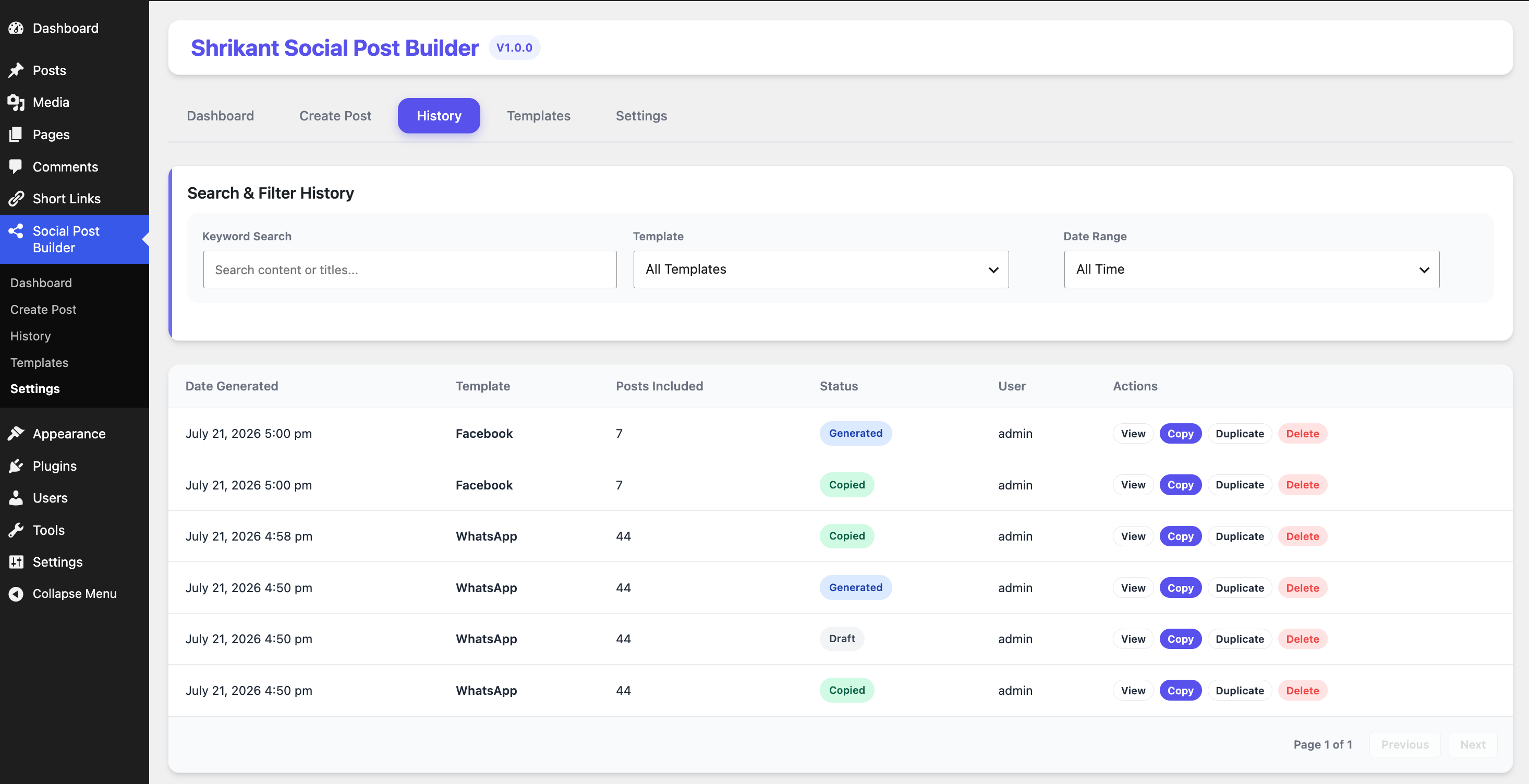Click the Social Post Builder share icon

pyautogui.click(x=16, y=231)
